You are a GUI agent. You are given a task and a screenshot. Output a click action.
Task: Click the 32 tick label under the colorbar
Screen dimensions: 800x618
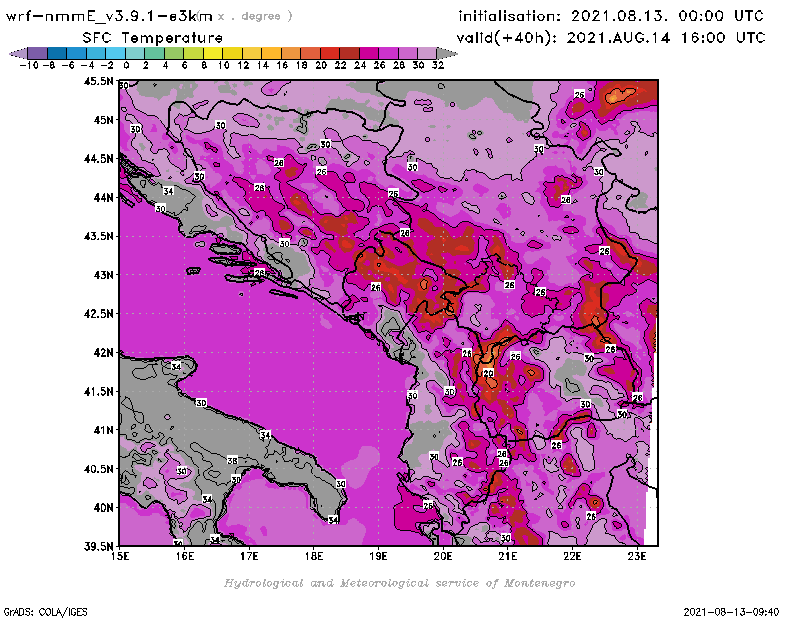pos(438,65)
